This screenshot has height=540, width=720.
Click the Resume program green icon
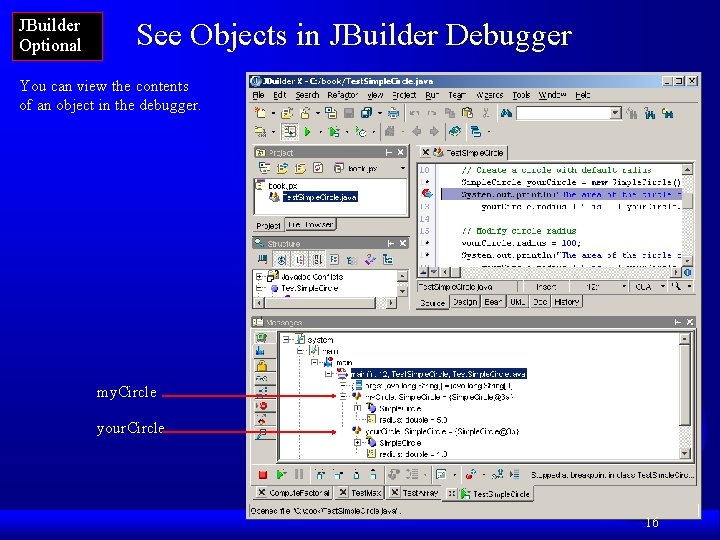tap(281, 474)
